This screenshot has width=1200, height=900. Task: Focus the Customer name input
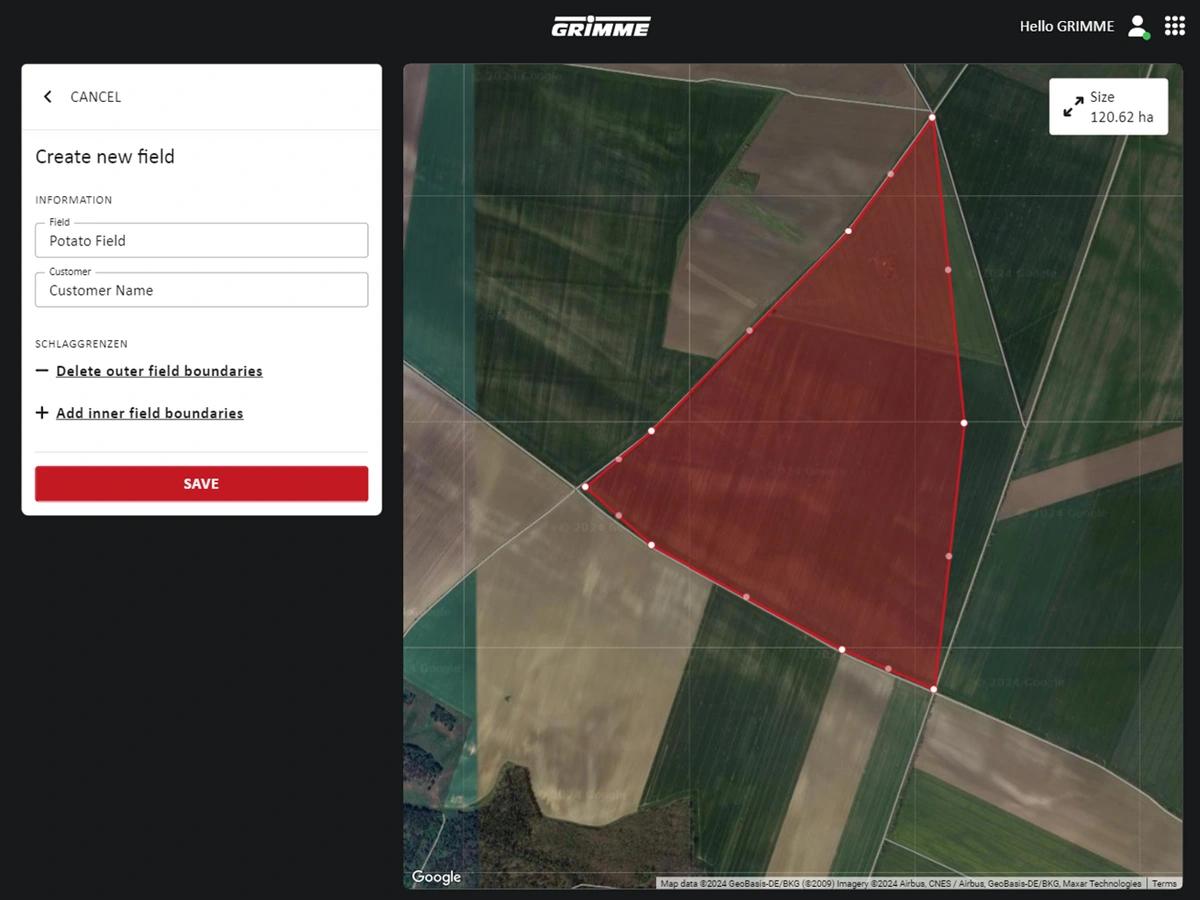[x=201, y=291]
